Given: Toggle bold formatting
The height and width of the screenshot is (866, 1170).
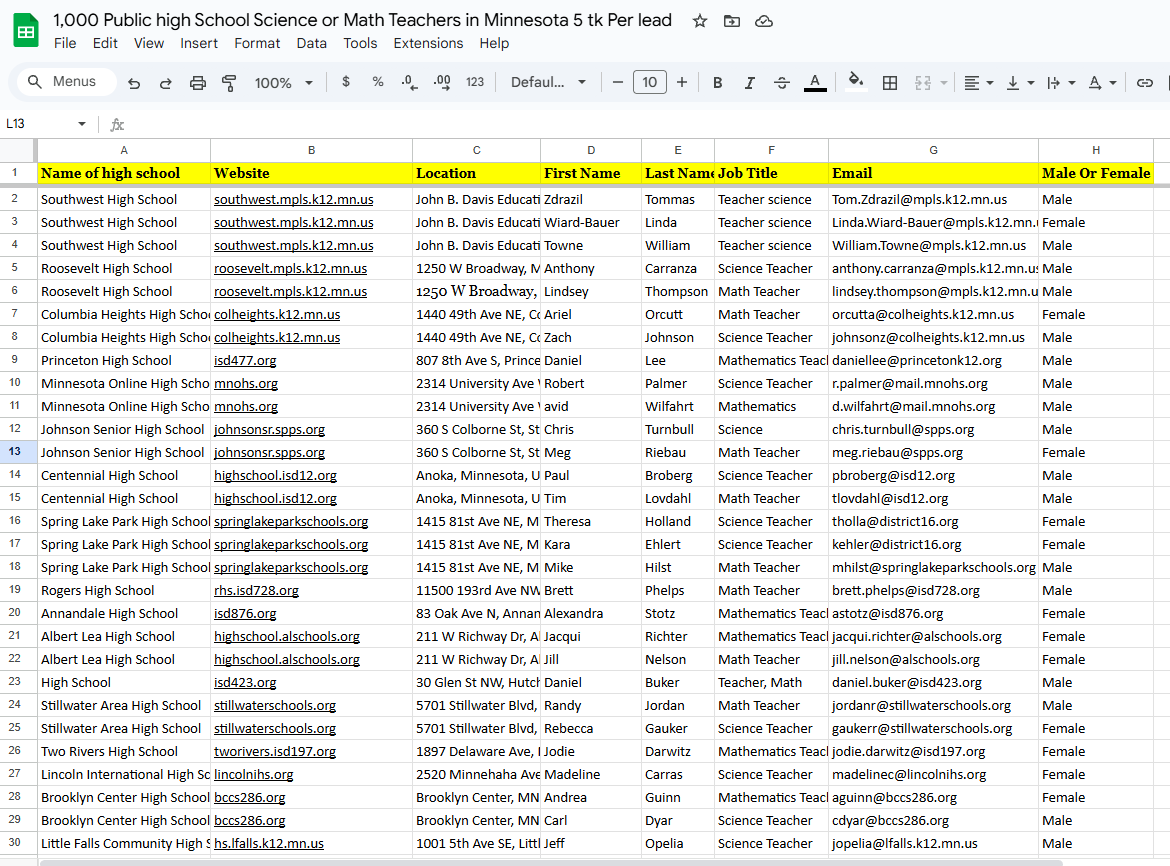Looking at the screenshot, I should pos(717,83).
